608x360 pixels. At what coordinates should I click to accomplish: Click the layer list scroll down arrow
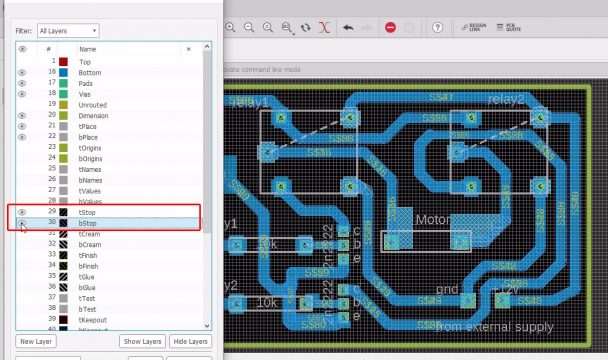[x=207, y=326]
